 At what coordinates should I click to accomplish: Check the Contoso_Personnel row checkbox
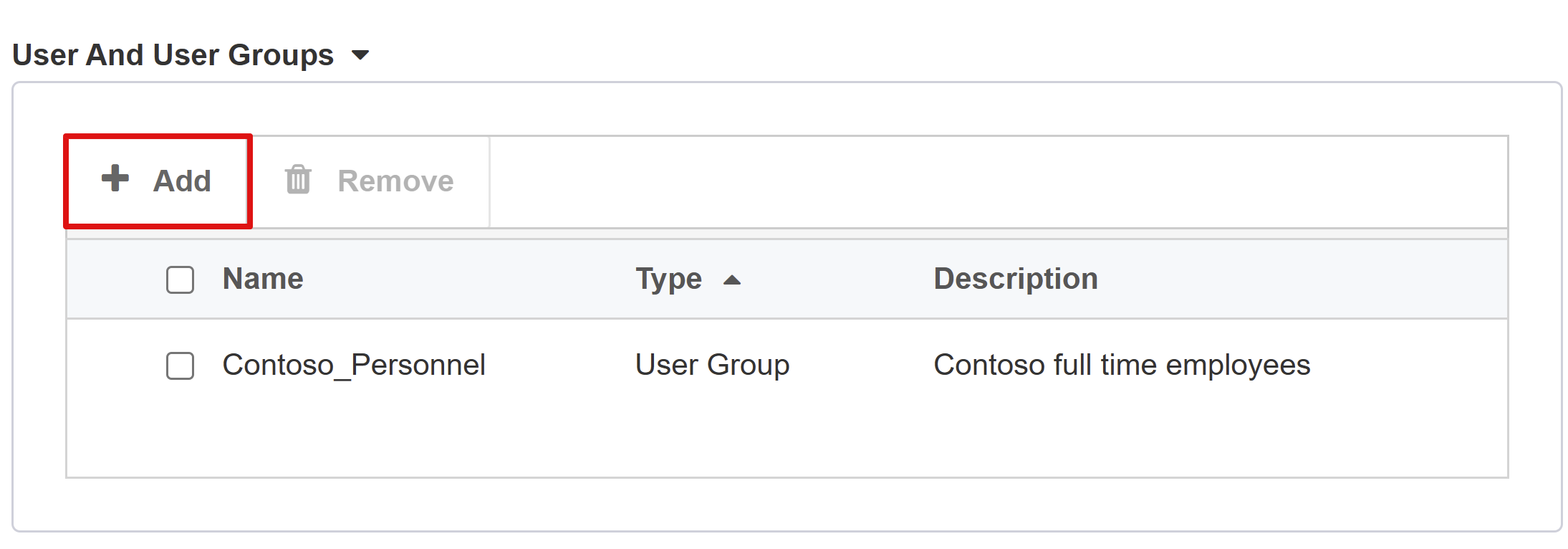pos(180,366)
